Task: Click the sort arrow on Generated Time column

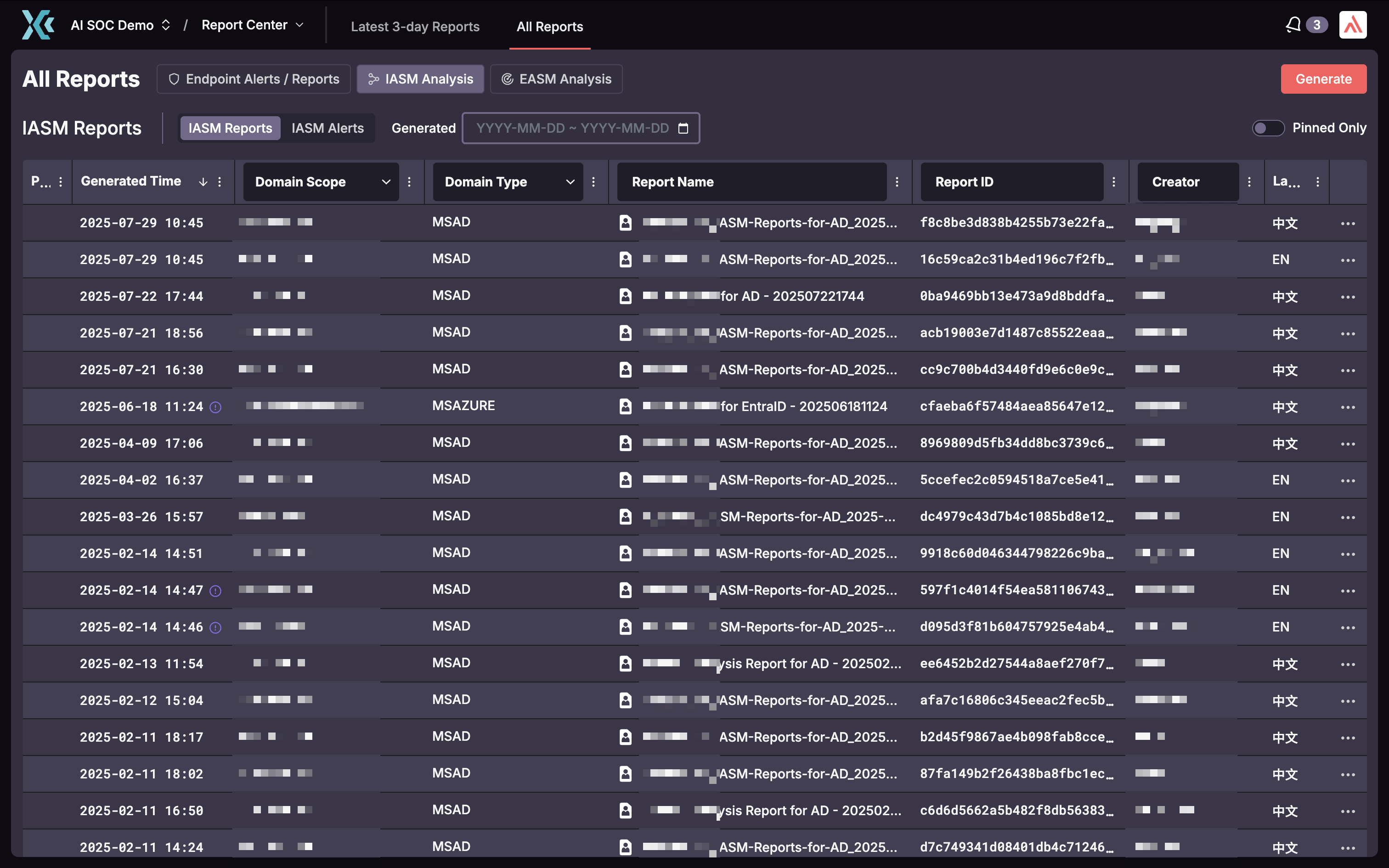Action: coord(203,181)
